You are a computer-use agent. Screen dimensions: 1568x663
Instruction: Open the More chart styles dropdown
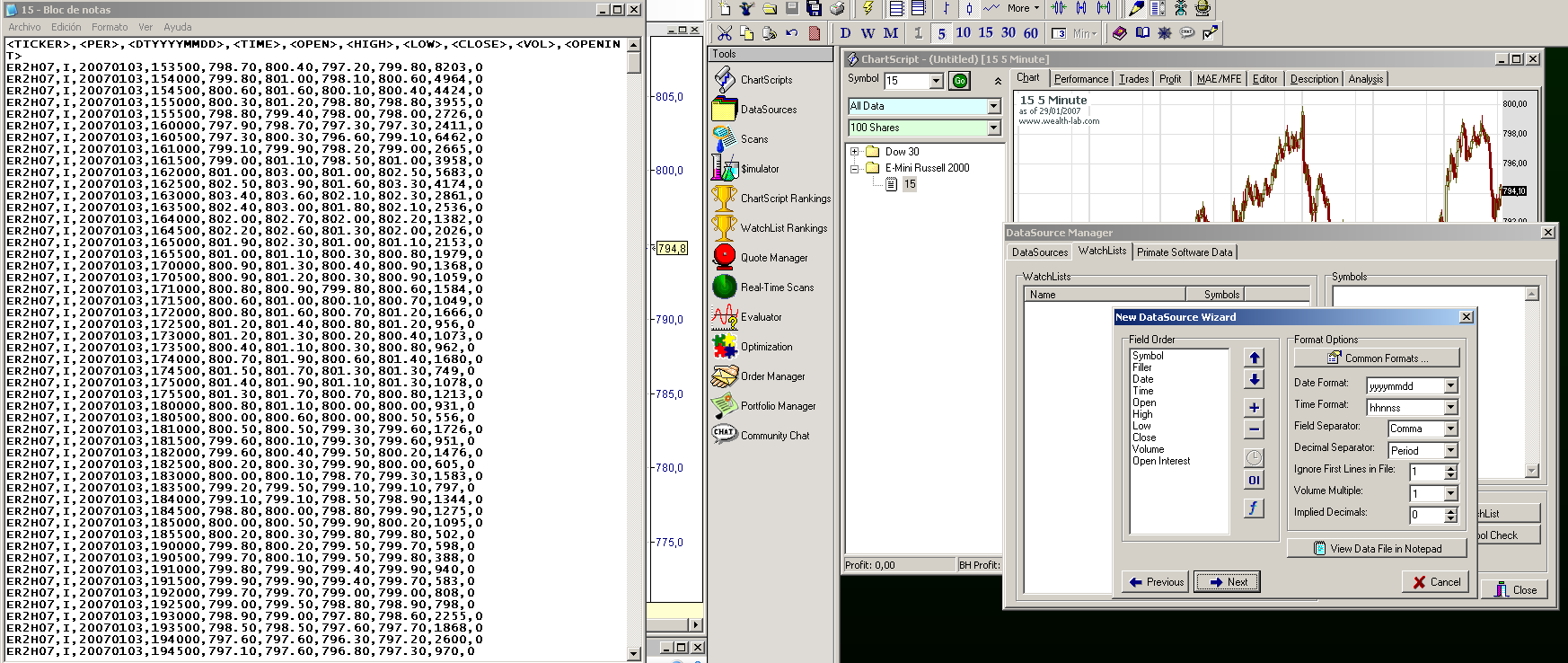coord(1023,8)
